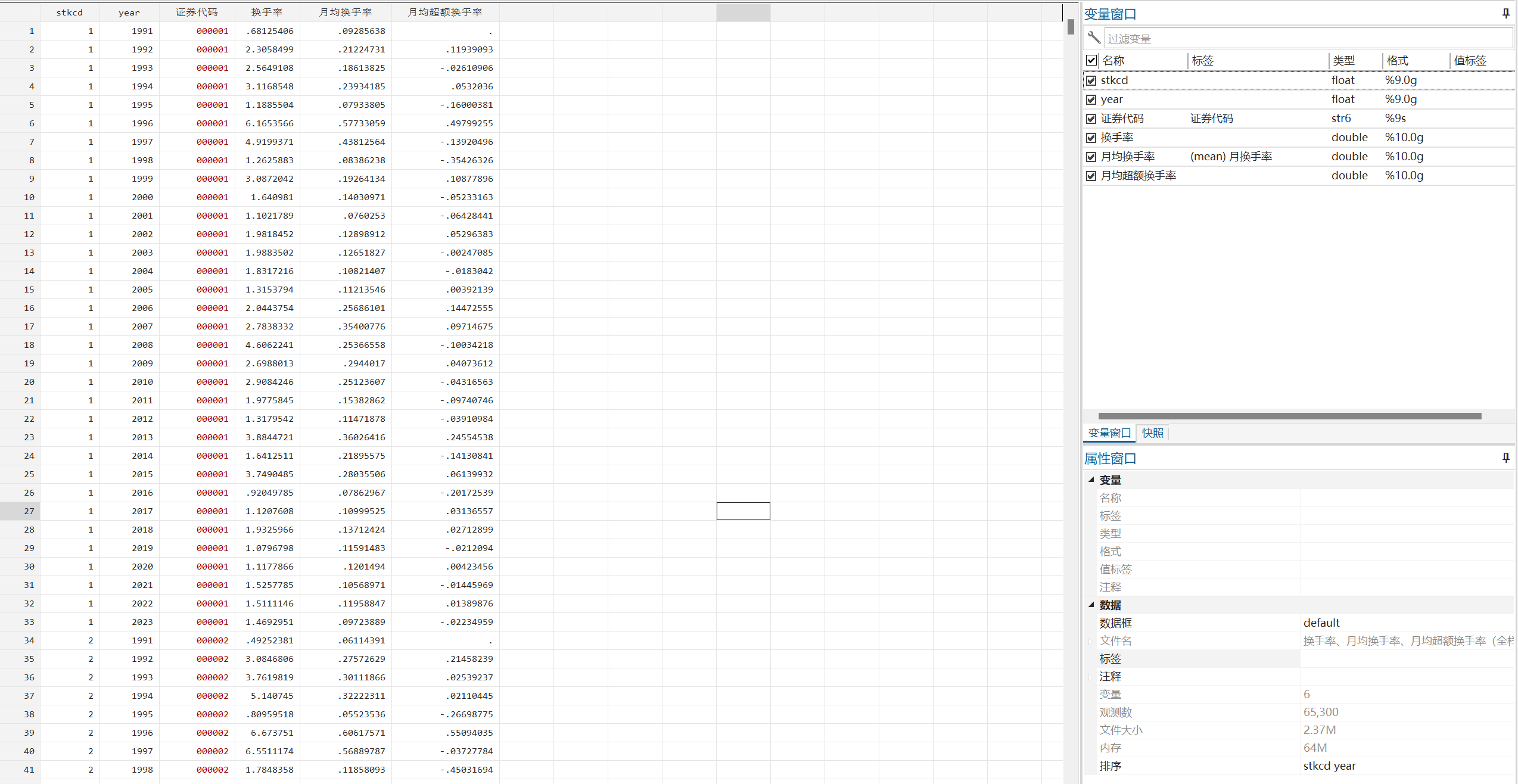Sort variables by 类型 column header
Screen dimensions: 1518x784
(1343, 60)
